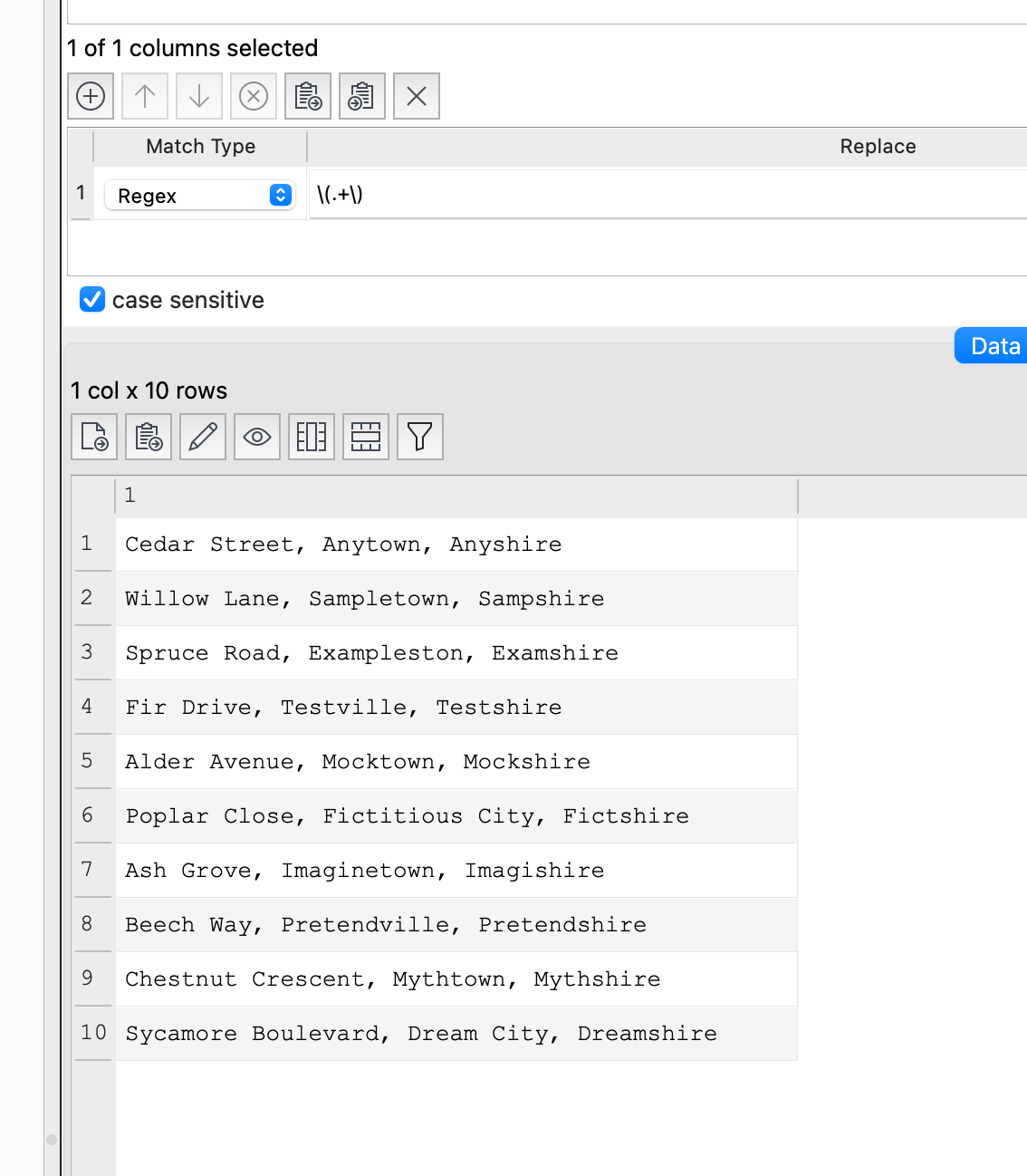
Task: Open the Regex match type dropdown
Action: (x=199, y=196)
